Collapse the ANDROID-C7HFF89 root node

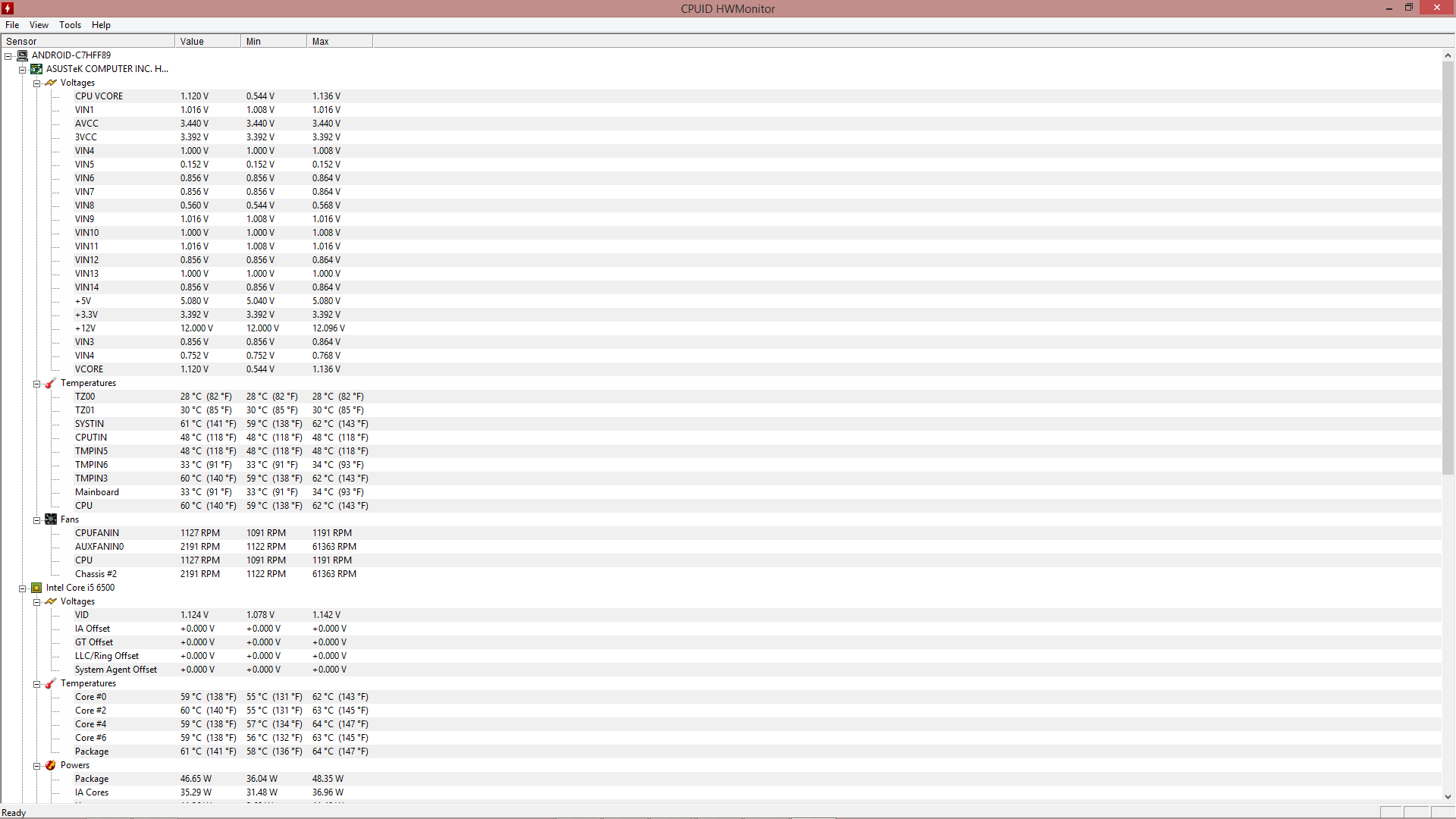[8, 56]
